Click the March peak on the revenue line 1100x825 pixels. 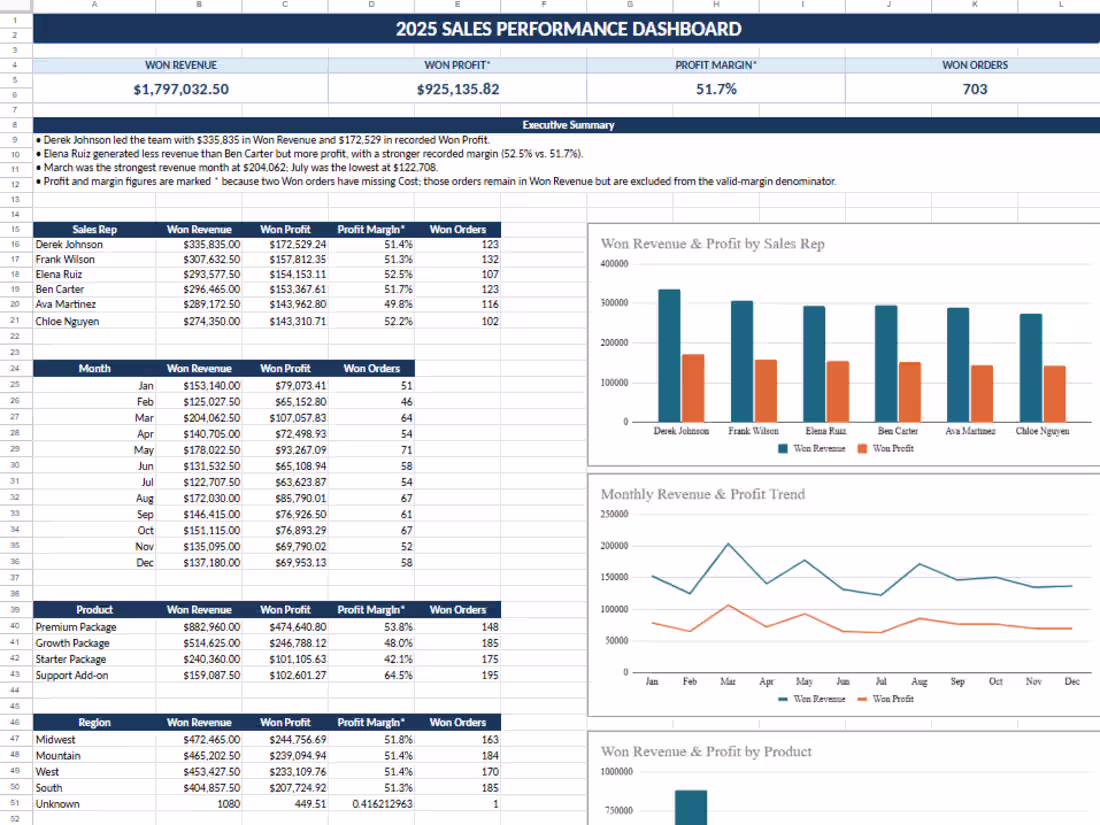click(x=728, y=544)
